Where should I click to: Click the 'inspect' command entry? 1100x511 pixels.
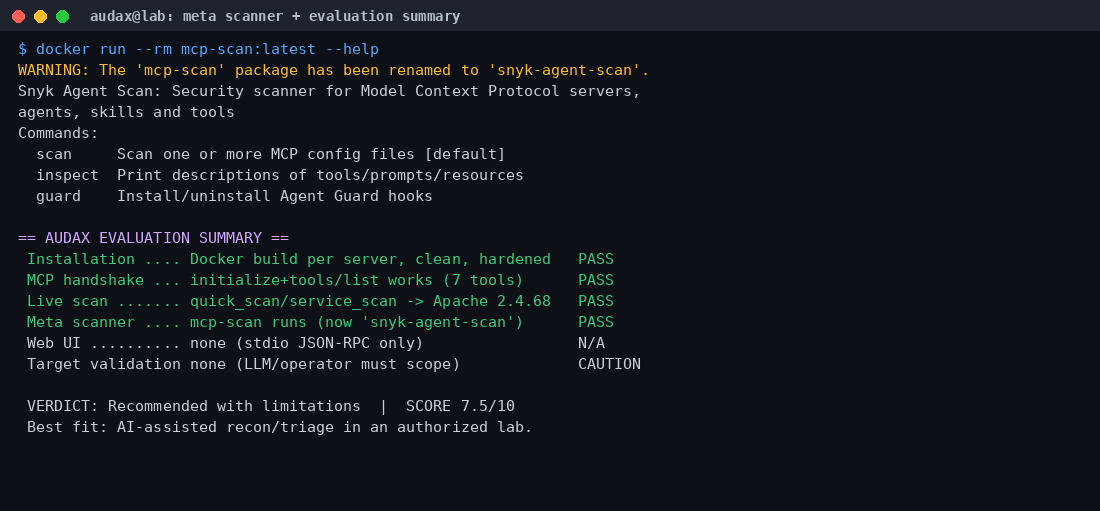(280, 175)
